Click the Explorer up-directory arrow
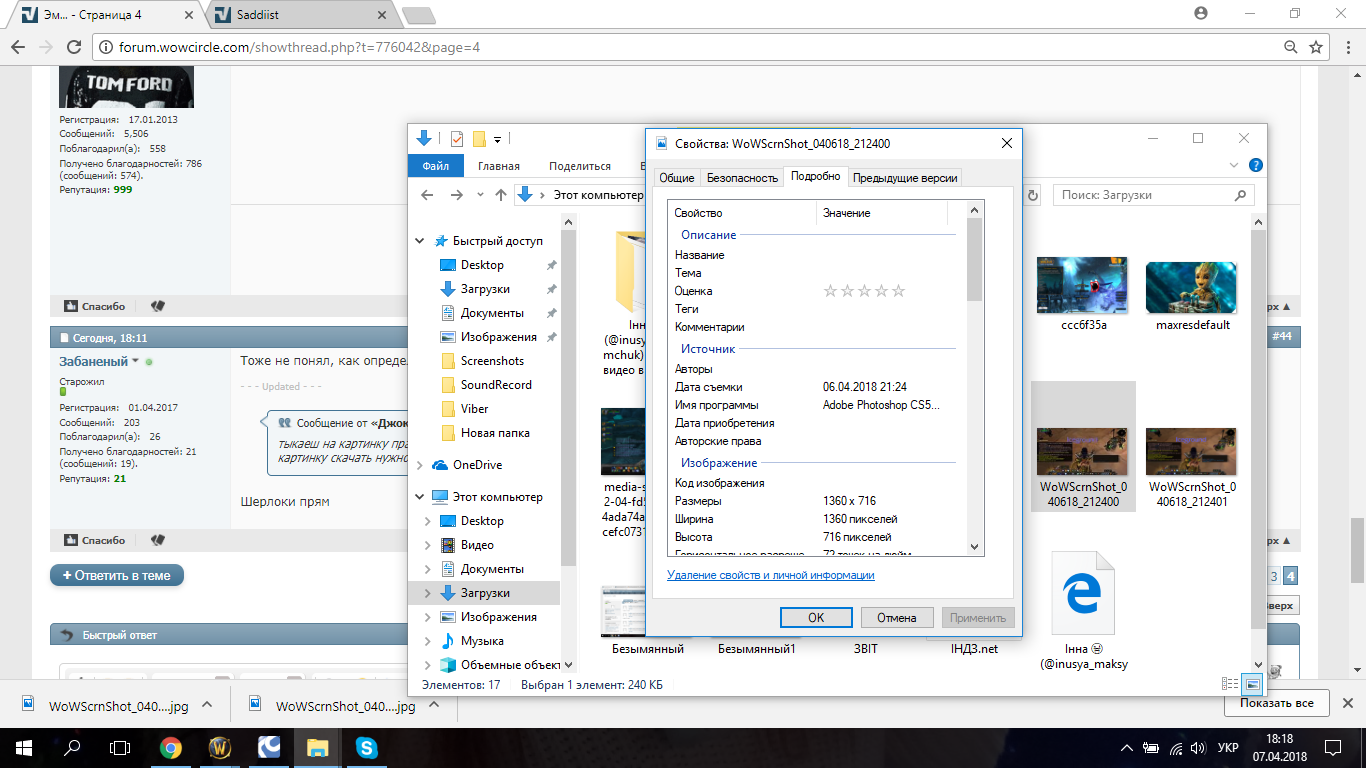Viewport: 1366px width, 768px height. click(501, 195)
